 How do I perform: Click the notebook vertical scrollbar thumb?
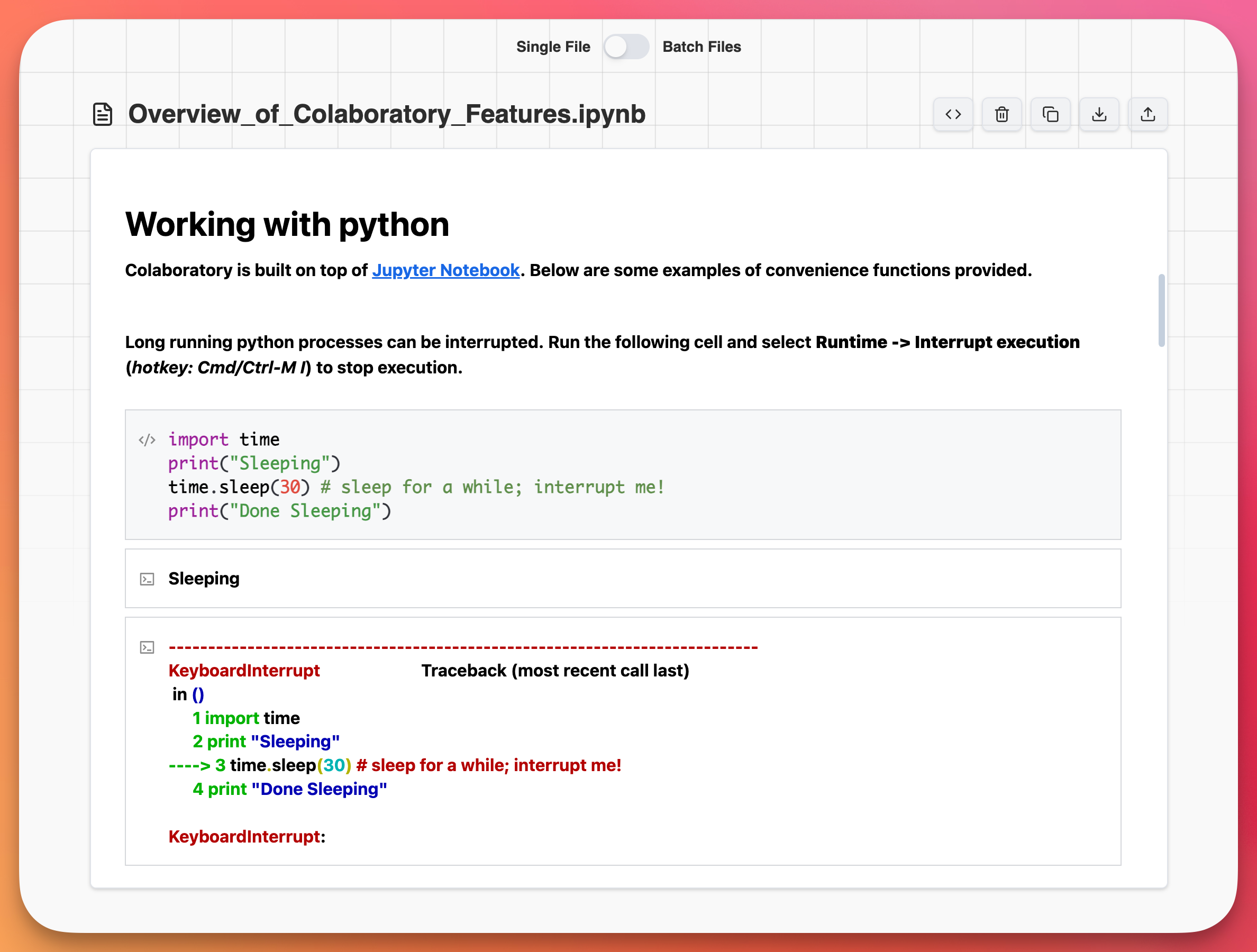(x=1161, y=310)
